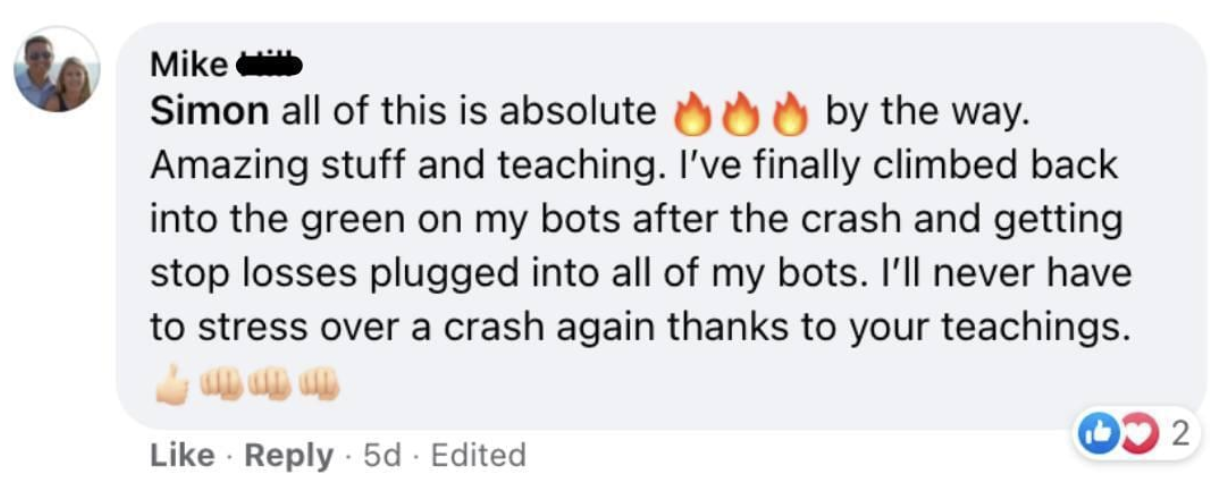Reply to Mike's comment
The width and height of the screenshot is (1222, 492).
288,455
